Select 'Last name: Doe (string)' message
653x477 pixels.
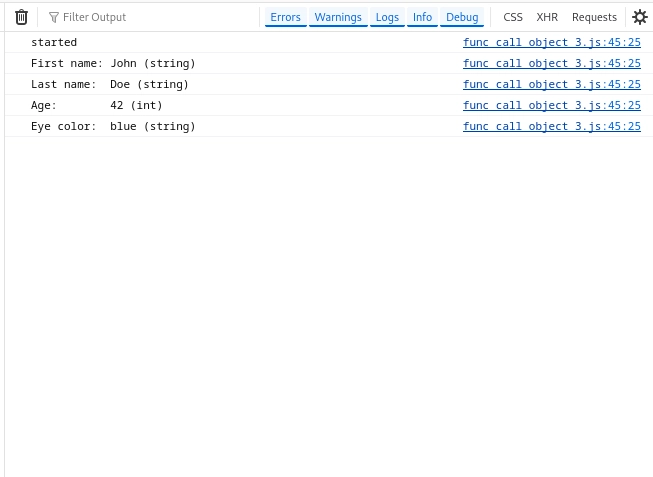(x=110, y=84)
